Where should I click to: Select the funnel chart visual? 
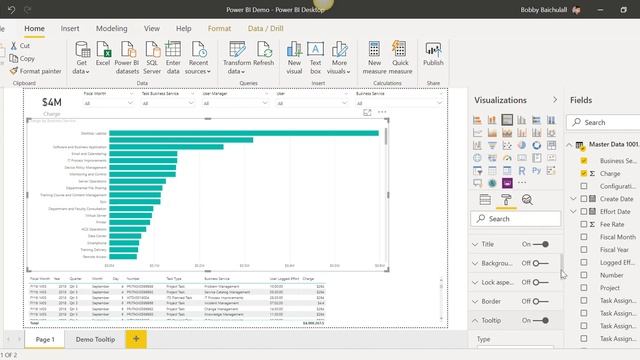[492, 145]
